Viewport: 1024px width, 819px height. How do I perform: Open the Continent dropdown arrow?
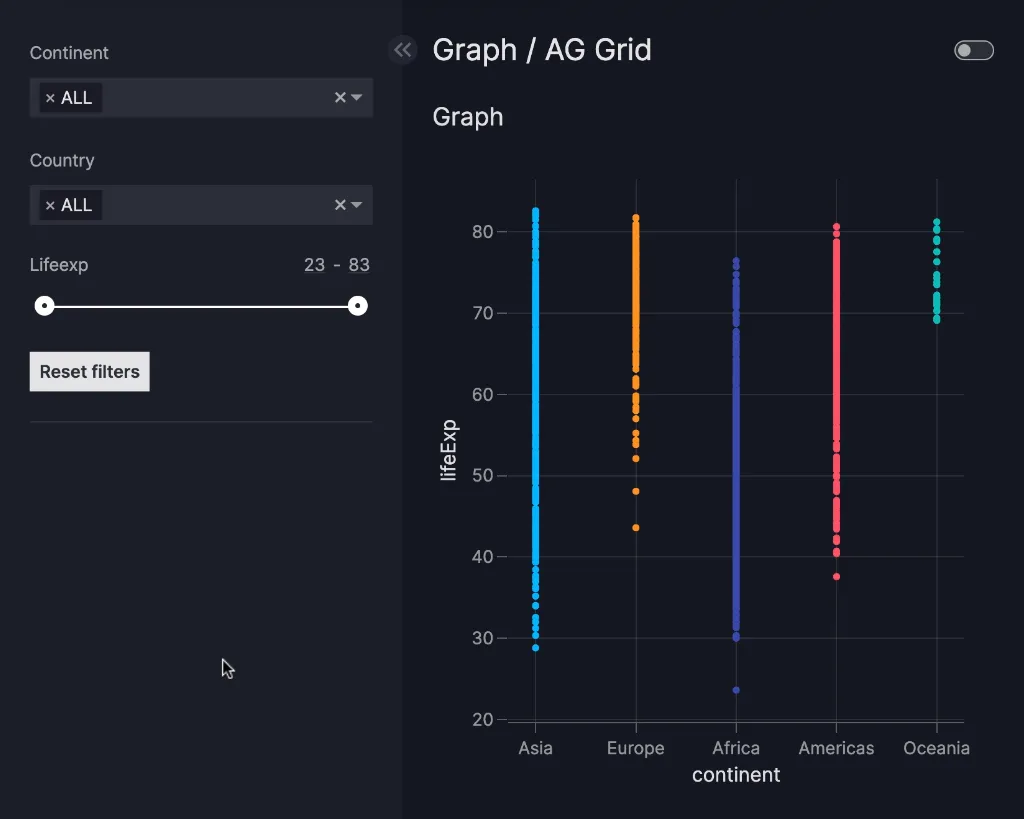pos(357,98)
